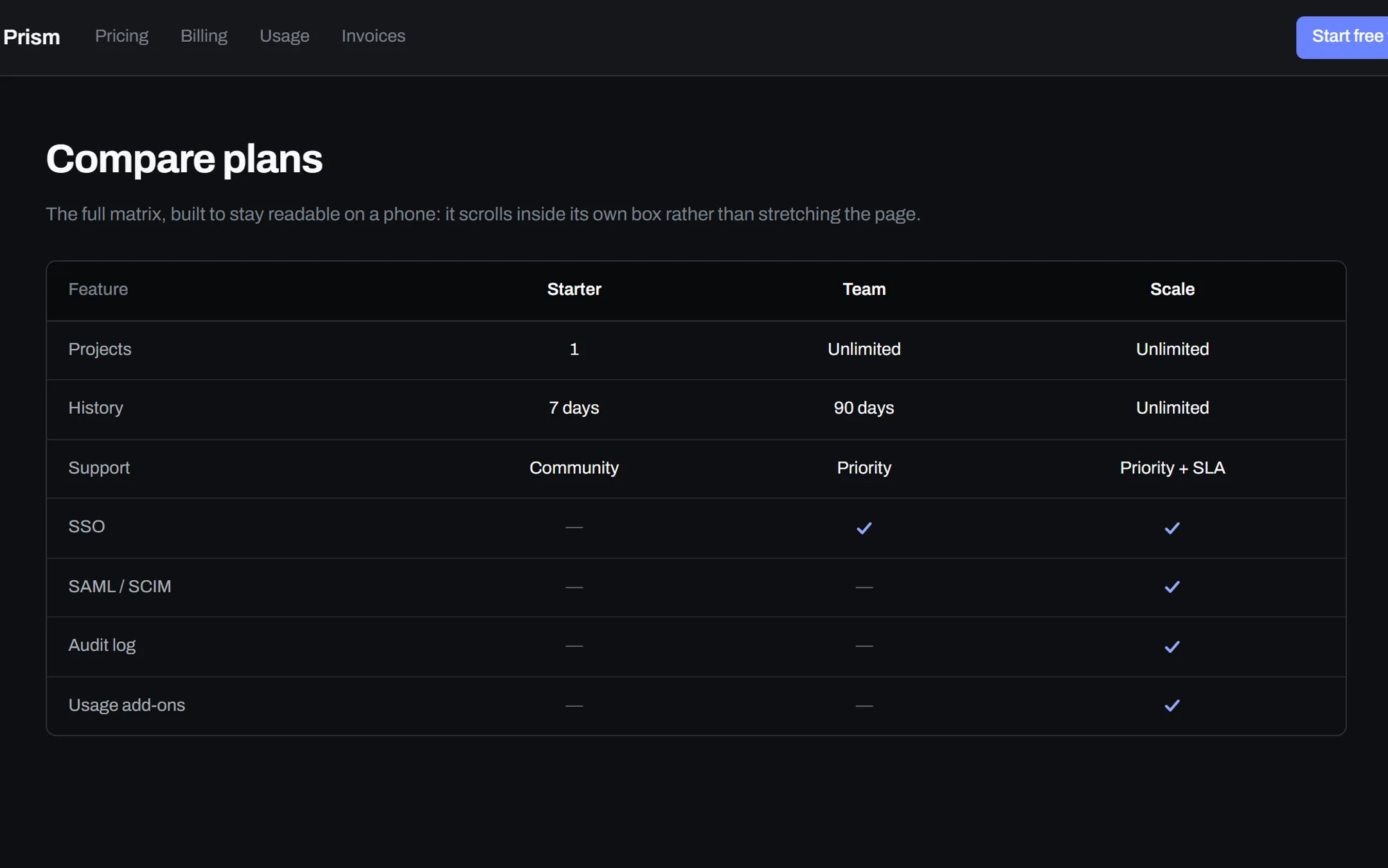
Task: Click the SSO checkmark under Team
Action: pyautogui.click(x=864, y=527)
